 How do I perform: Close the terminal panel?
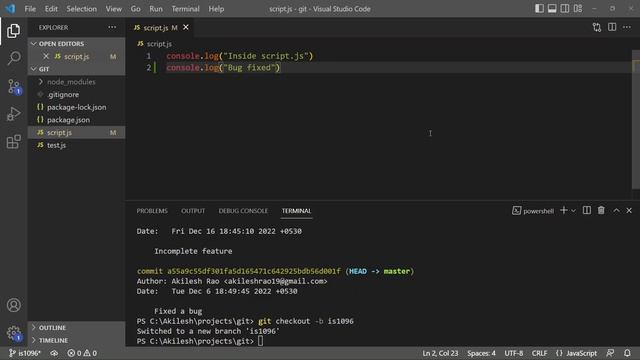pos(629,210)
